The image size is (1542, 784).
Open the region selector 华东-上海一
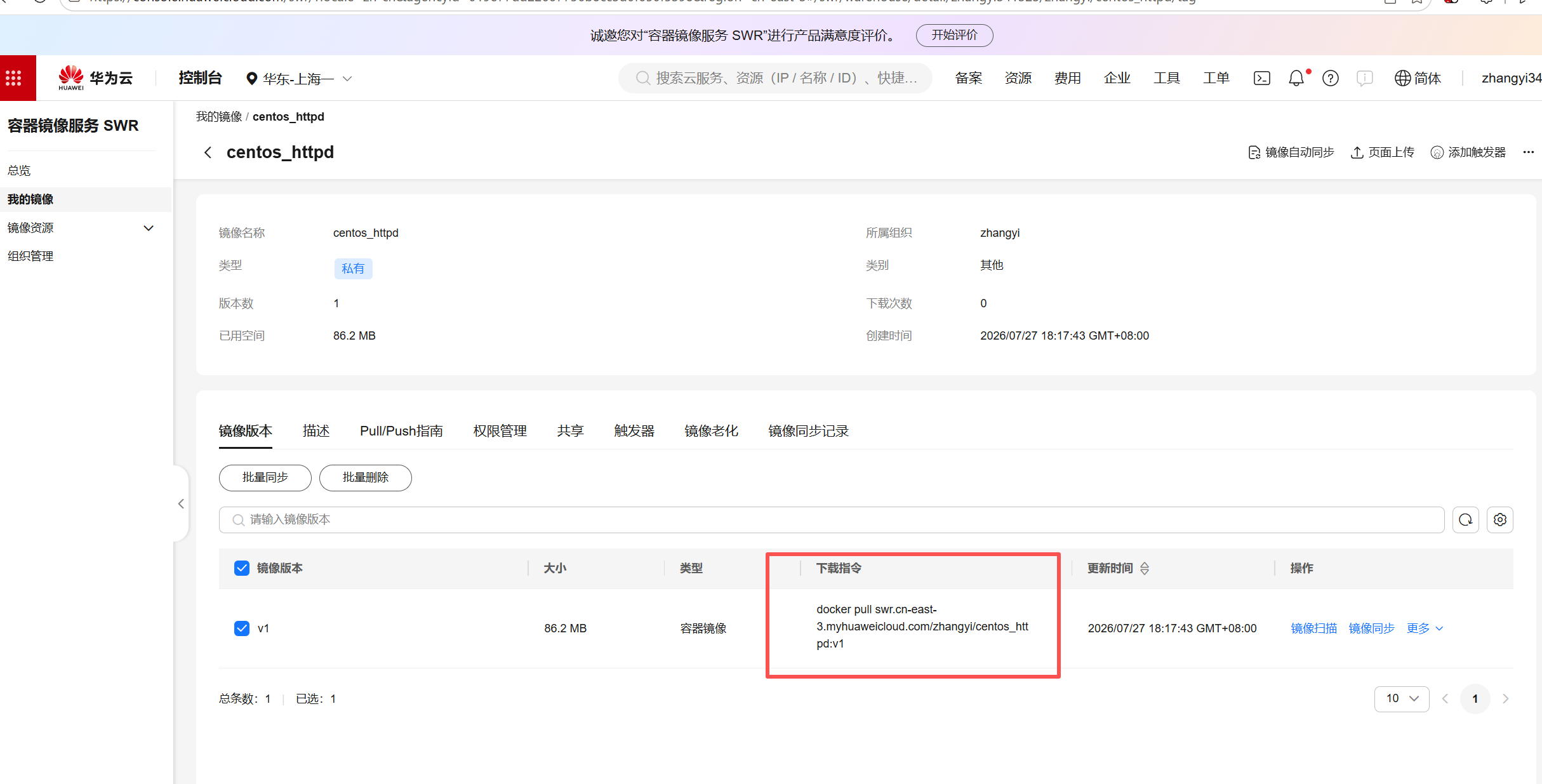[x=299, y=79]
